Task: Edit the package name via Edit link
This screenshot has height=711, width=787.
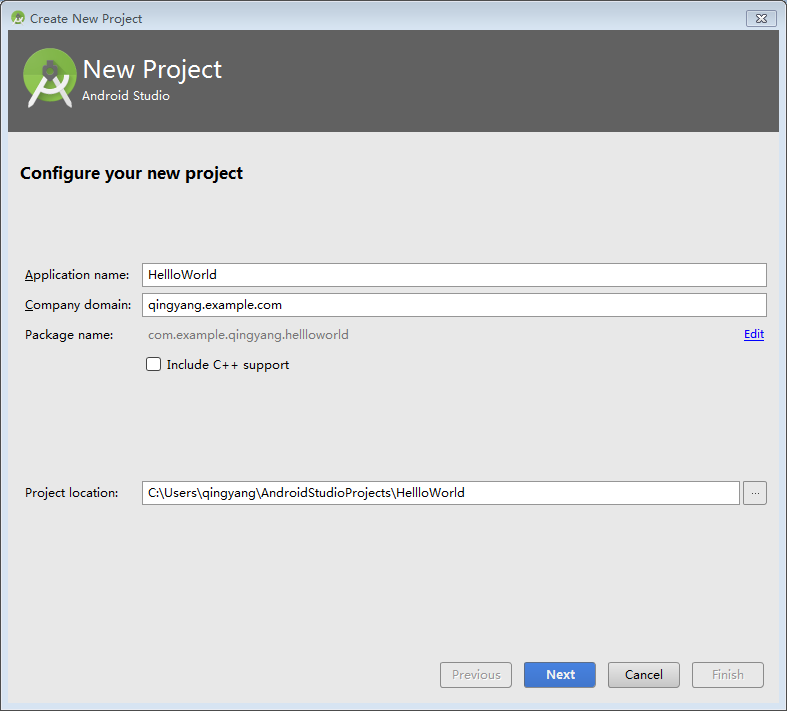Action: [x=754, y=334]
